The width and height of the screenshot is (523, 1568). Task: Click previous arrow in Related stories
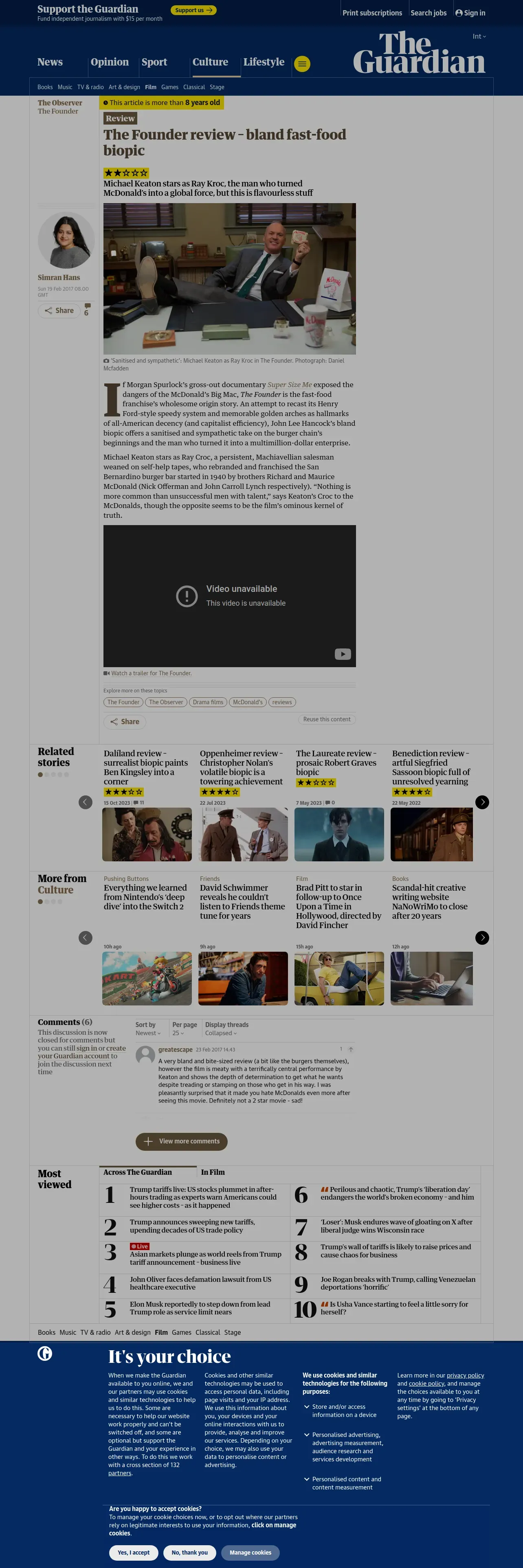click(86, 802)
